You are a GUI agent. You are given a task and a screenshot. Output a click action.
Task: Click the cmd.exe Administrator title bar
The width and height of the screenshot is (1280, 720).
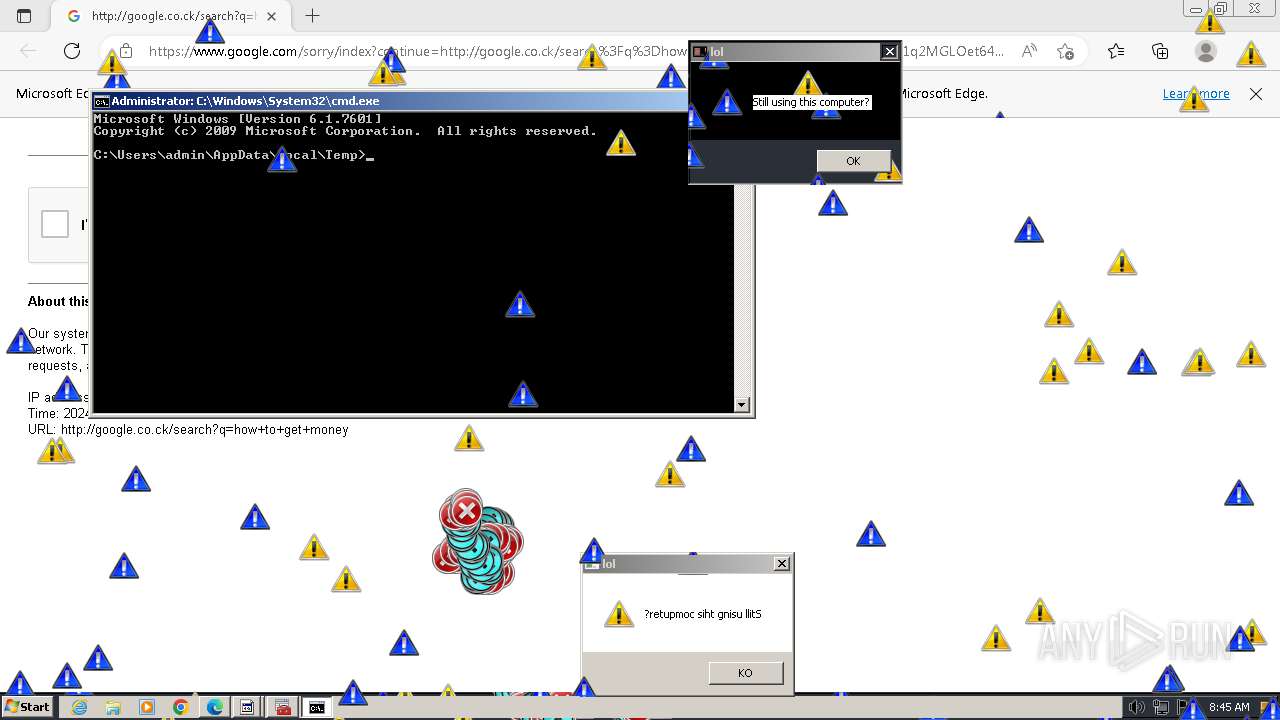point(390,101)
